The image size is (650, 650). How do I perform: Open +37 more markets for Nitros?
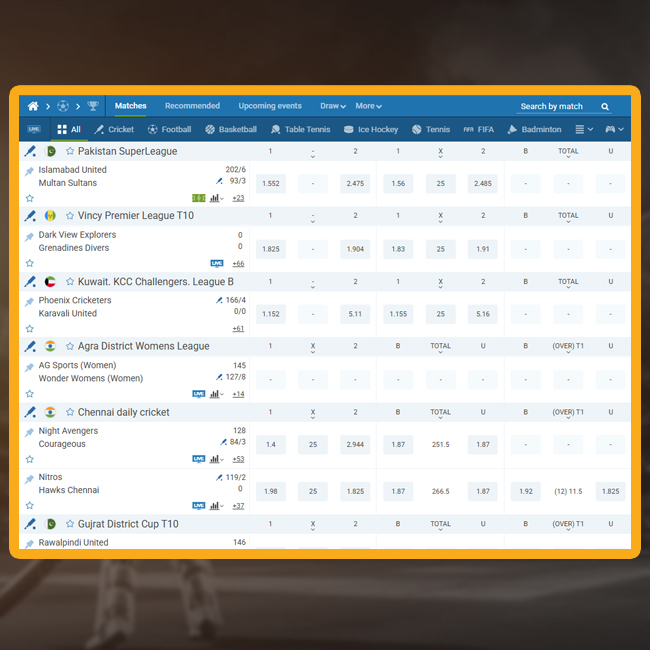pos(238,506)
